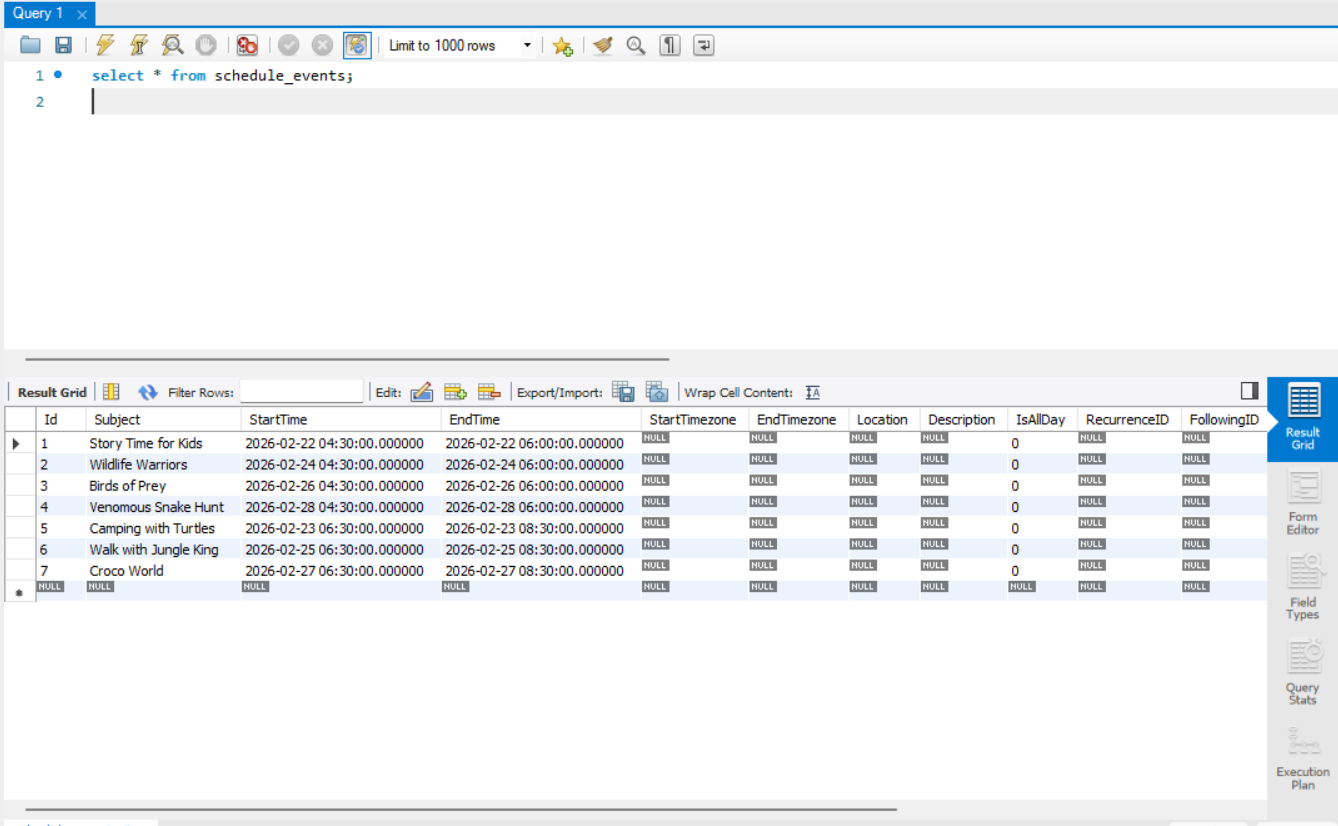Screen dimensions: 1338x826
Task: Select the 'Croco World' cell
Action: (x=163, y=571)
